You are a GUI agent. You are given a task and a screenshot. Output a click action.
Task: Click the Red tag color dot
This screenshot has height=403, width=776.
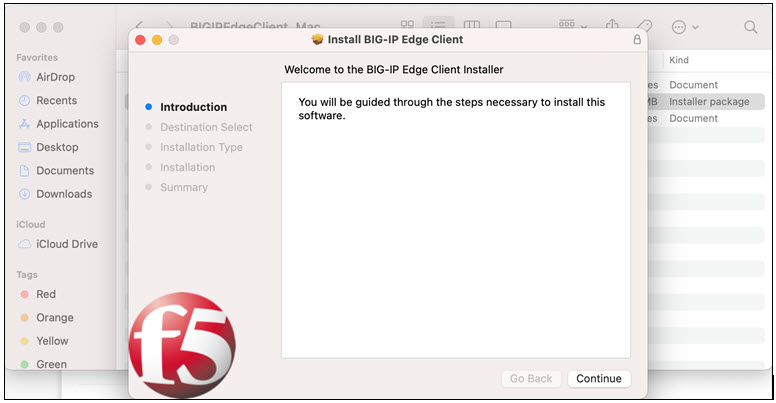[25, 295]
